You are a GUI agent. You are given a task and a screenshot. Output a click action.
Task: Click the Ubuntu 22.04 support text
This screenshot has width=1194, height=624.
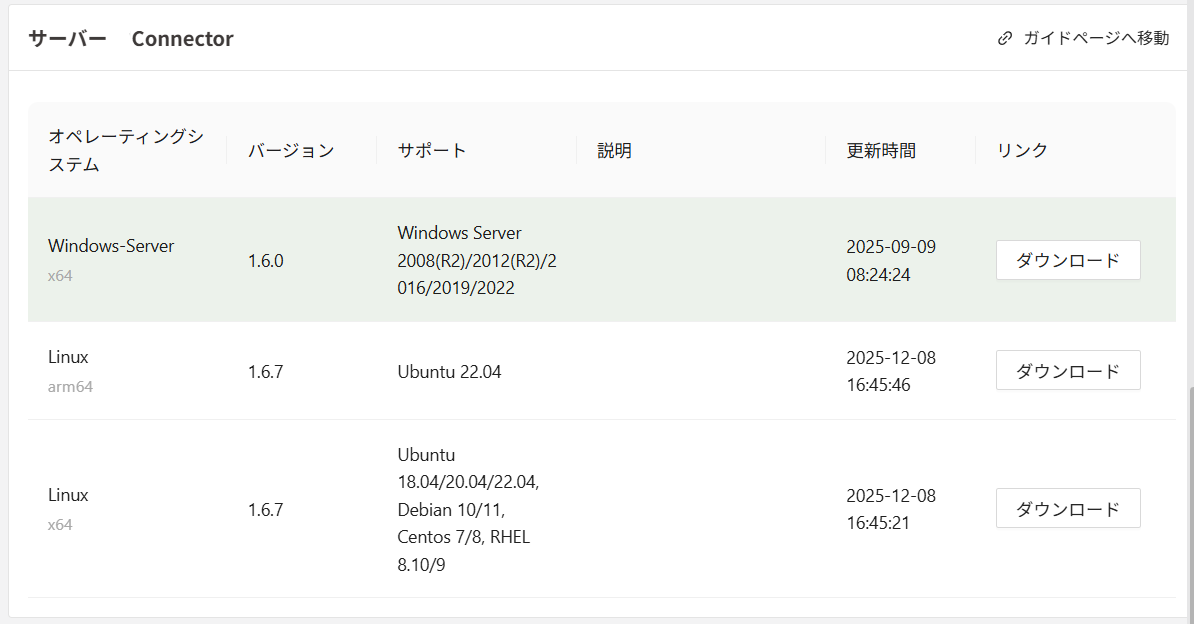click(x=448, y=370)
